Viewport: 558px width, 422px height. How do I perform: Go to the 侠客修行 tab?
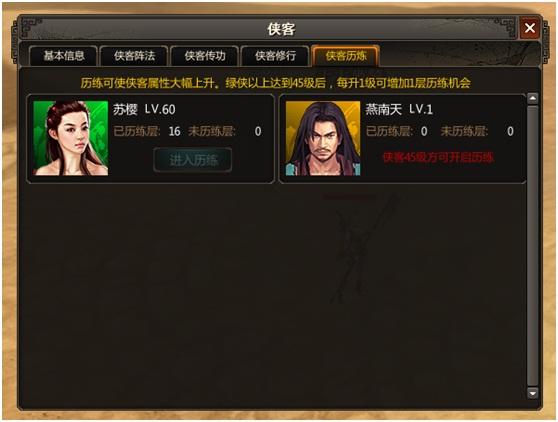point(275,56)
